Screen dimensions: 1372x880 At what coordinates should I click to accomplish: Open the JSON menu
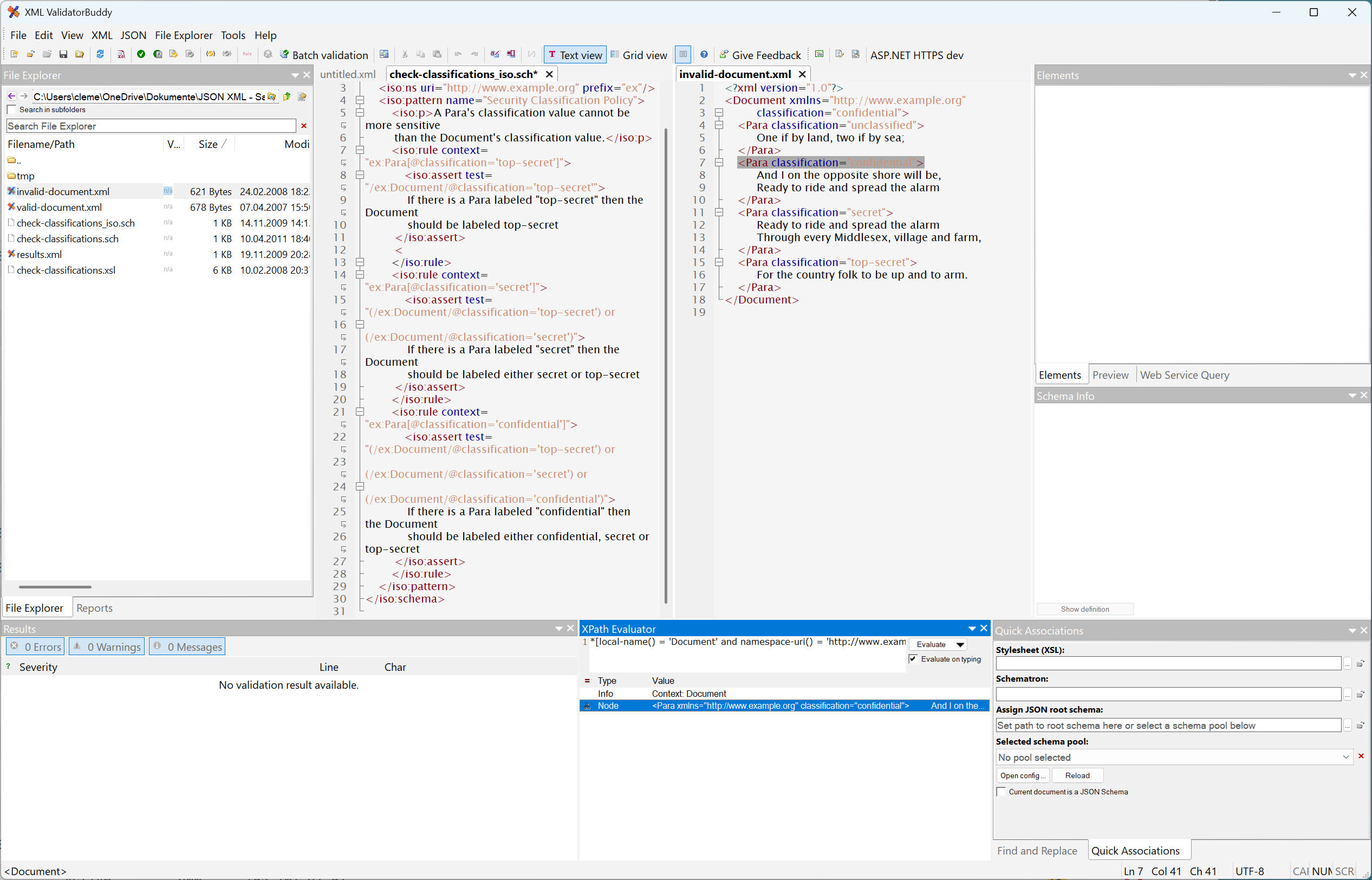point(133,35)
